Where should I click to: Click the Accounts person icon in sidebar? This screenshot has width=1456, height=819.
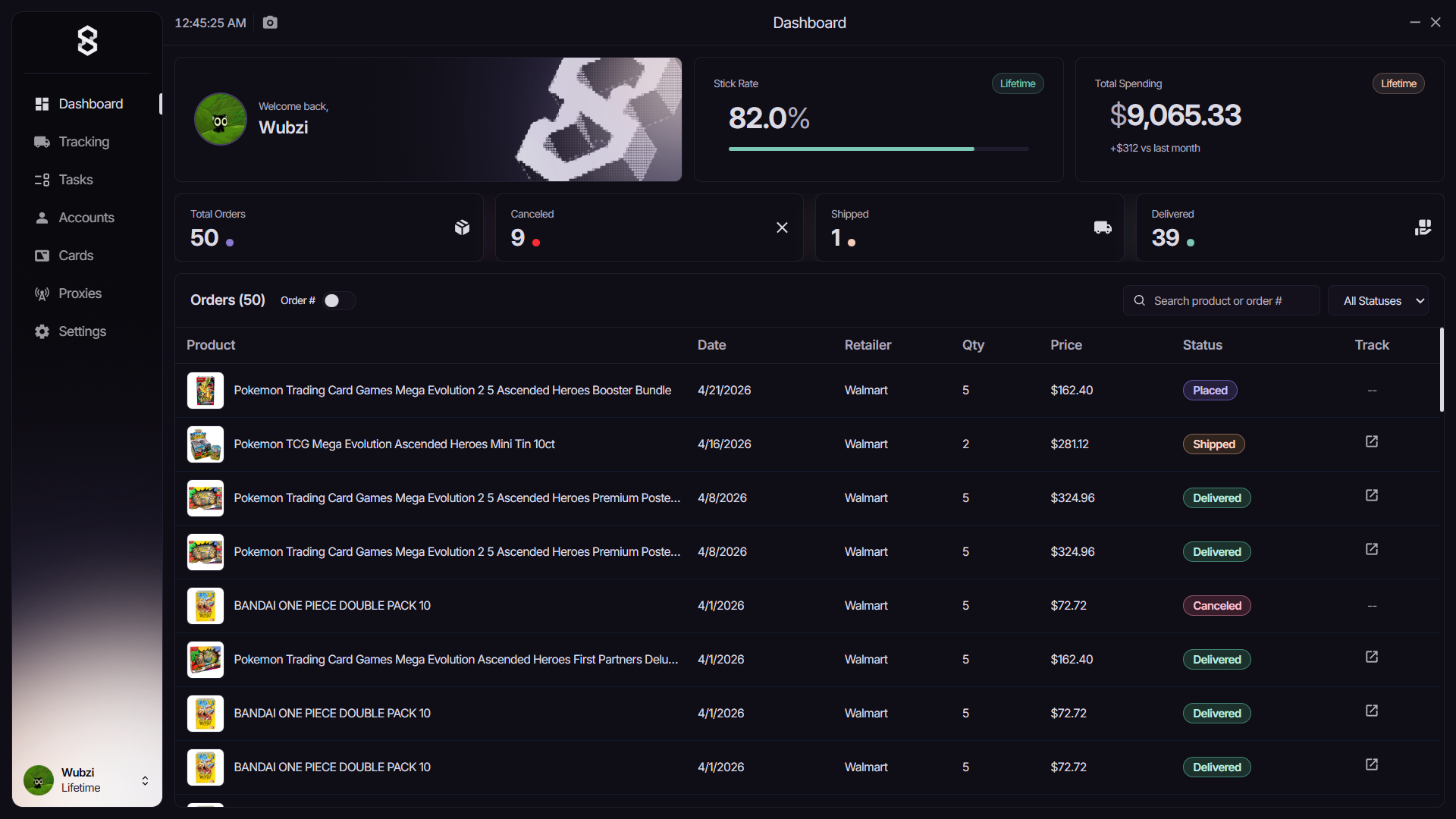tap(42, 218)
